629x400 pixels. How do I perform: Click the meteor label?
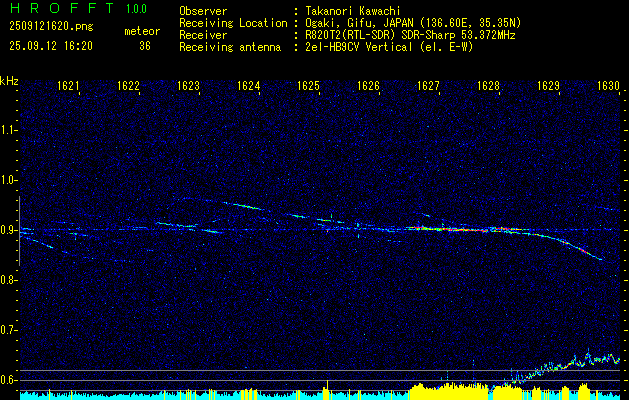(142, 31)
